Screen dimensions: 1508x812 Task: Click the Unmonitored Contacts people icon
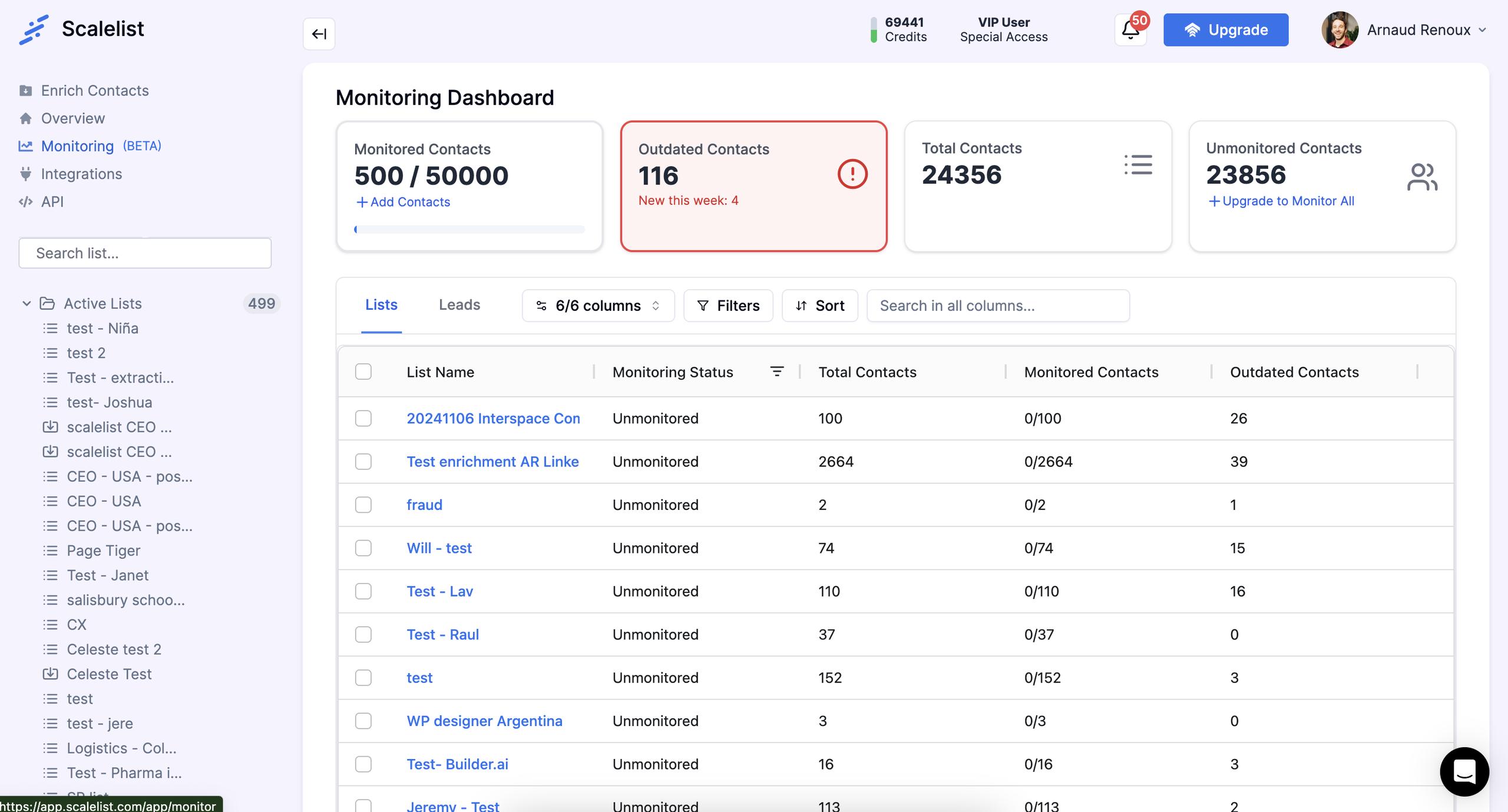pyautogui.click(x=1421, y=177)
